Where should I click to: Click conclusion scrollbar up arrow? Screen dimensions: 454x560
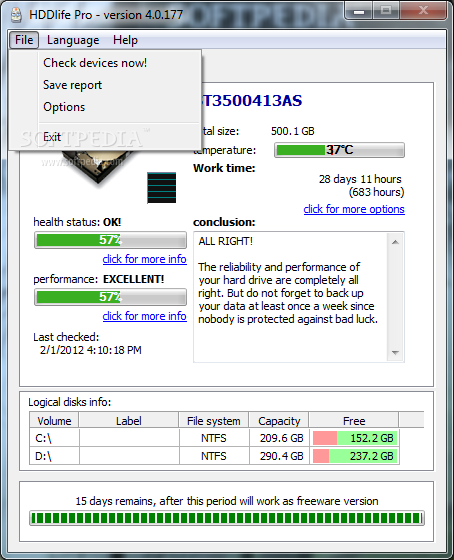point(395,242)
